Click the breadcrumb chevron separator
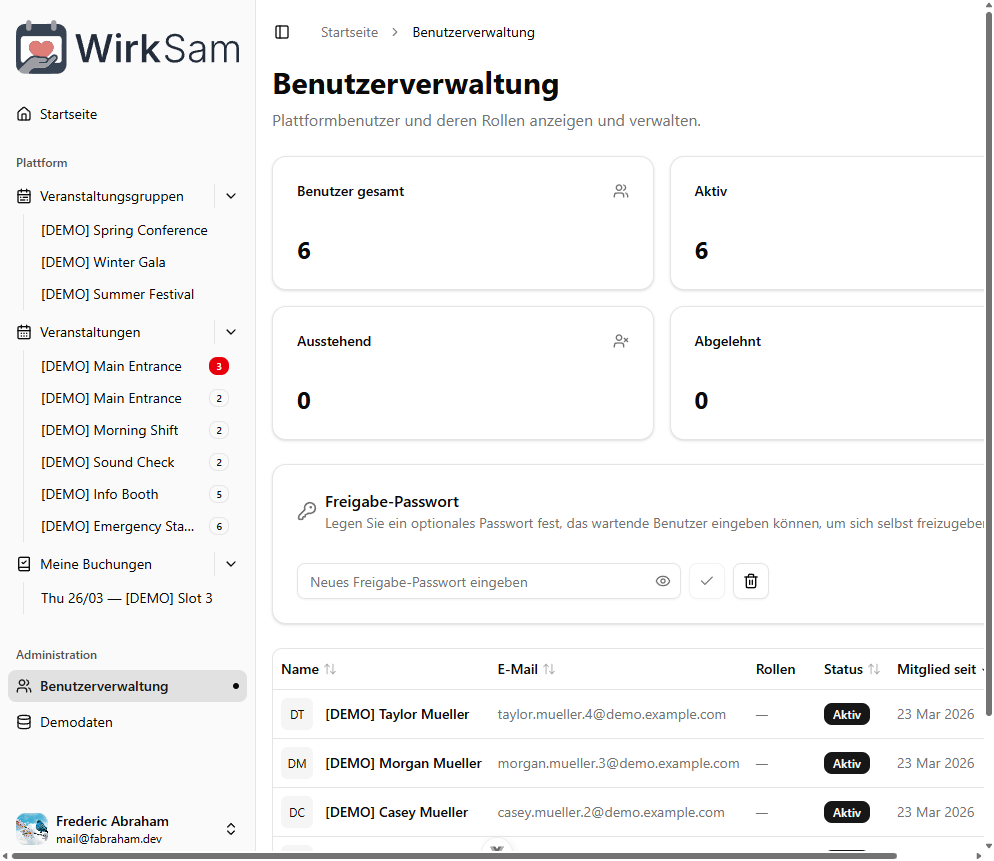The height and width of the screenshot is (861, 994). pyautogui.click(x=395, y=32)
